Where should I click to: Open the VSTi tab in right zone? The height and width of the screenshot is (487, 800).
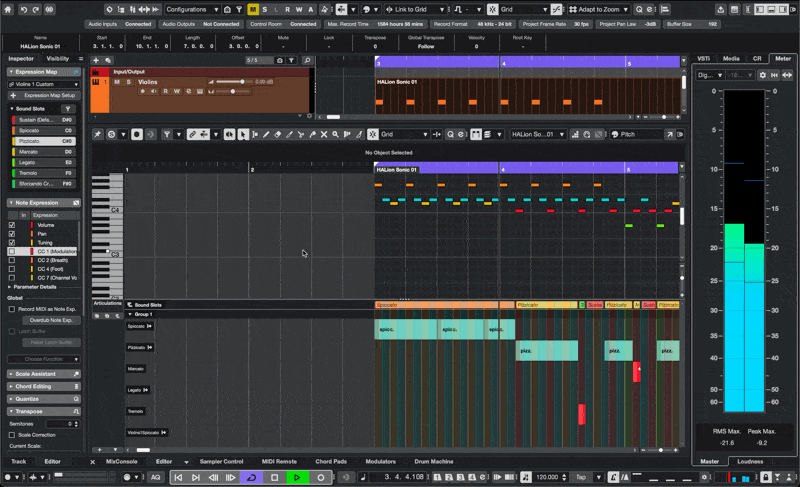click(x=704, y=58)
